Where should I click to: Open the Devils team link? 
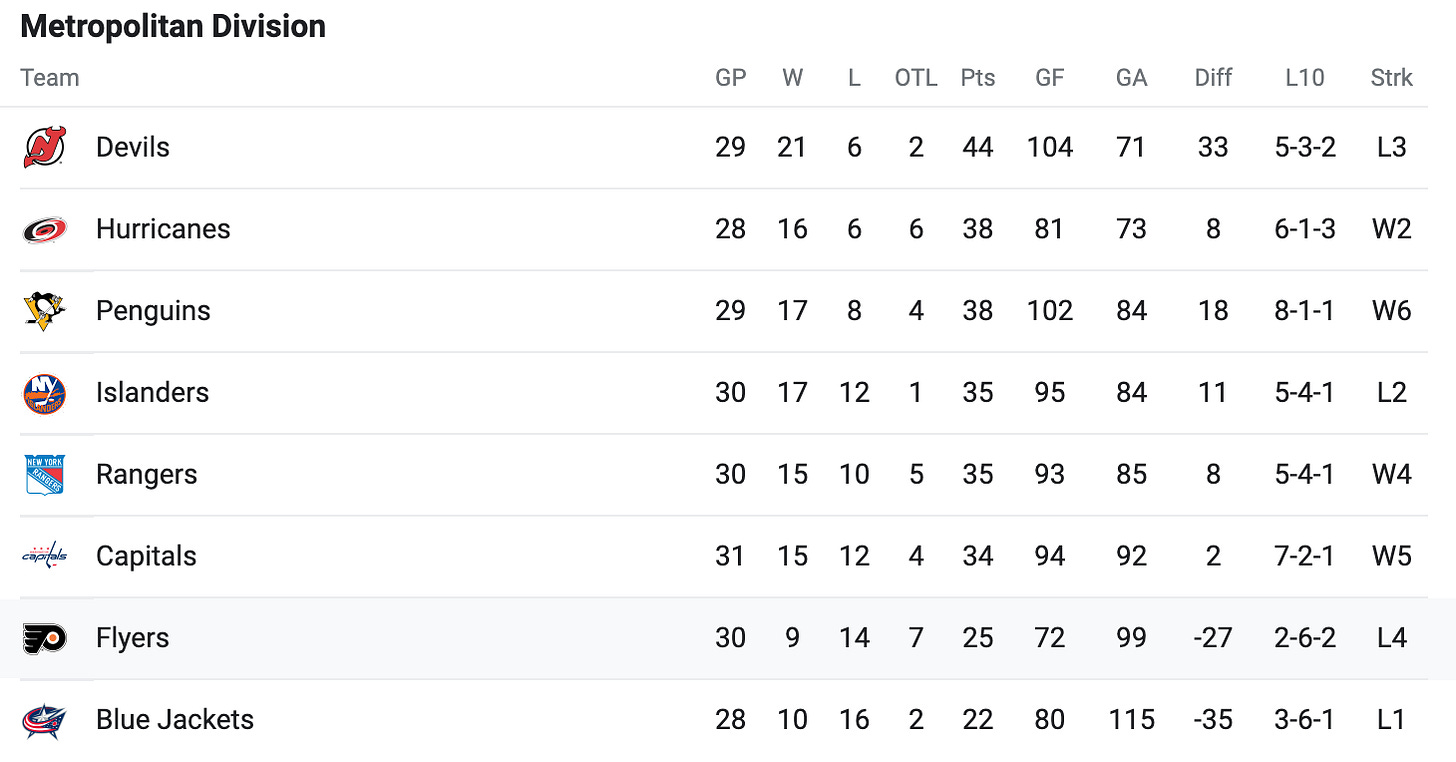tap(133, 147)
